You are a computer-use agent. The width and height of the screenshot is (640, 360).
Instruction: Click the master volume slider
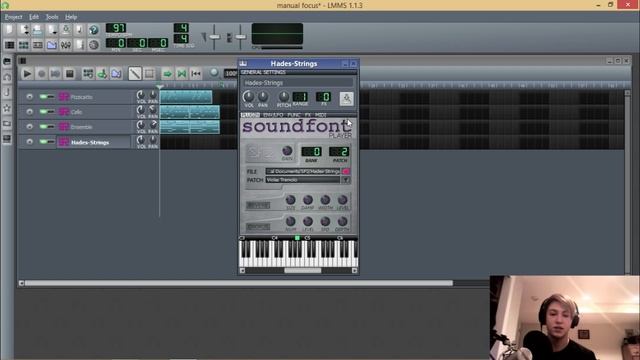coord(214,37)
